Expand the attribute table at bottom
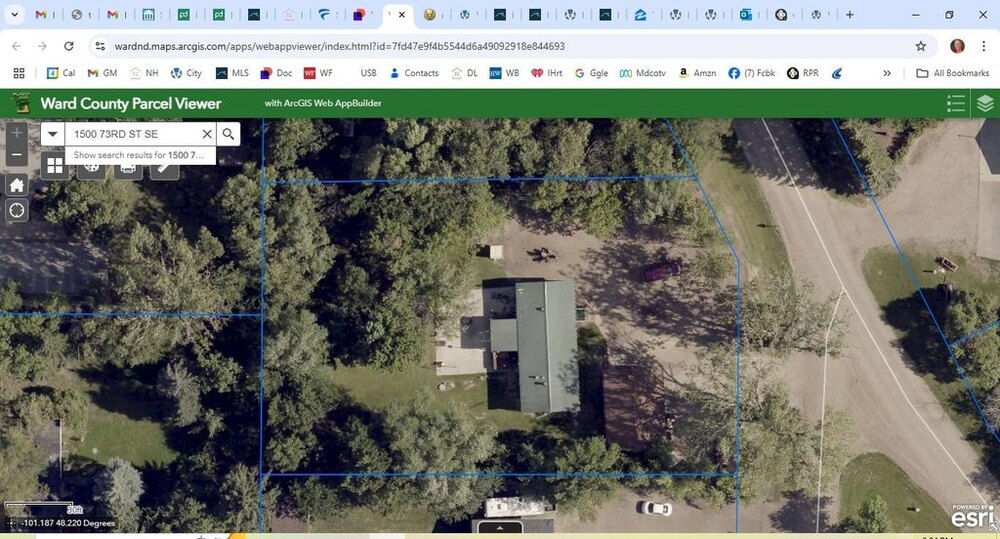Screen dimensions: 1000x539 coord(500,528)
